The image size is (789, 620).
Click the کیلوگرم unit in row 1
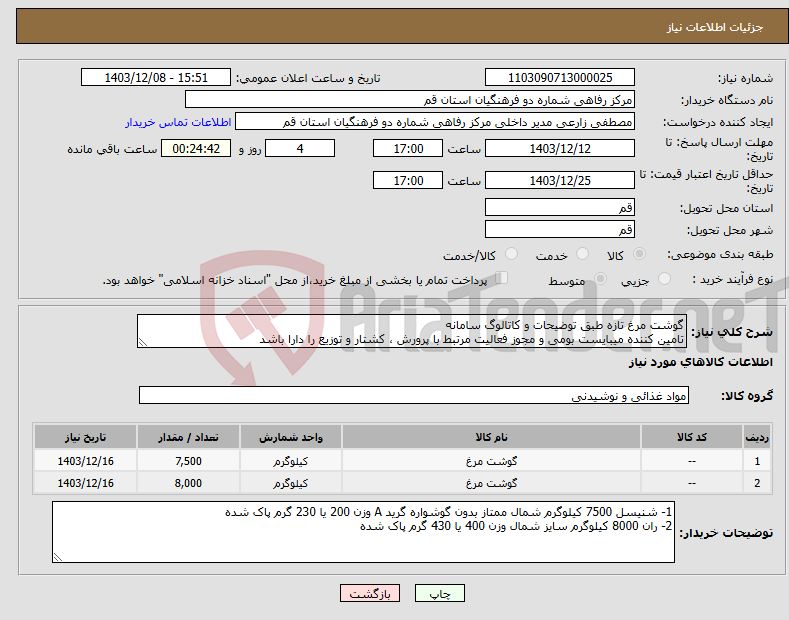click(x=291, y=461)
